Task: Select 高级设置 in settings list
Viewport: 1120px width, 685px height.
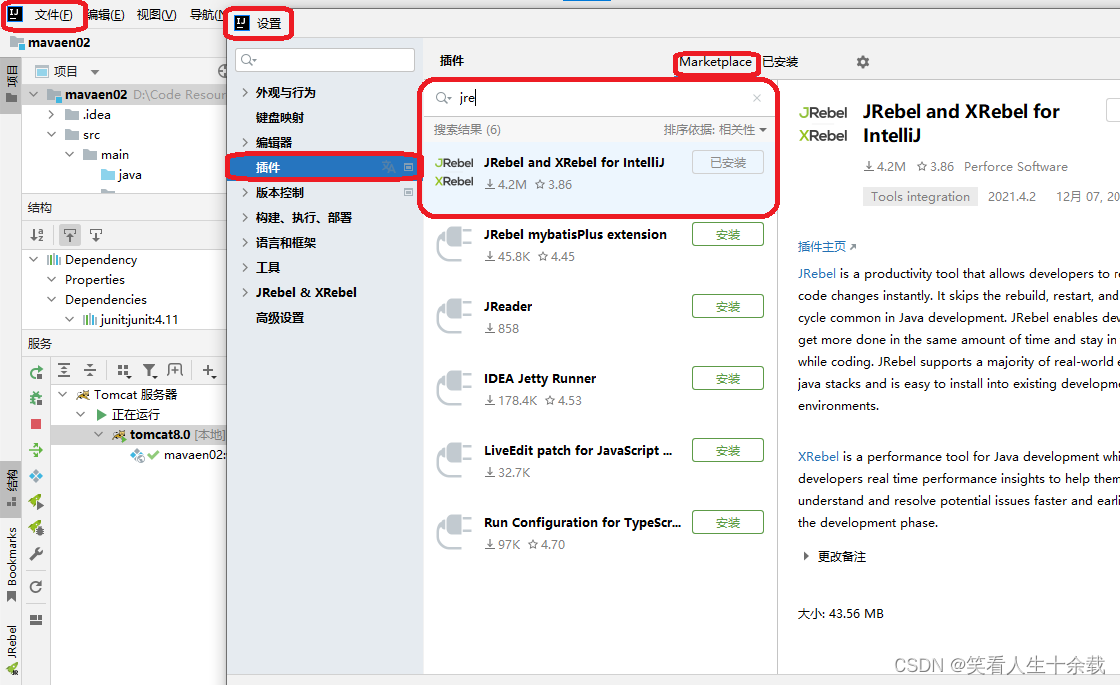Action: tap(280, 317)
